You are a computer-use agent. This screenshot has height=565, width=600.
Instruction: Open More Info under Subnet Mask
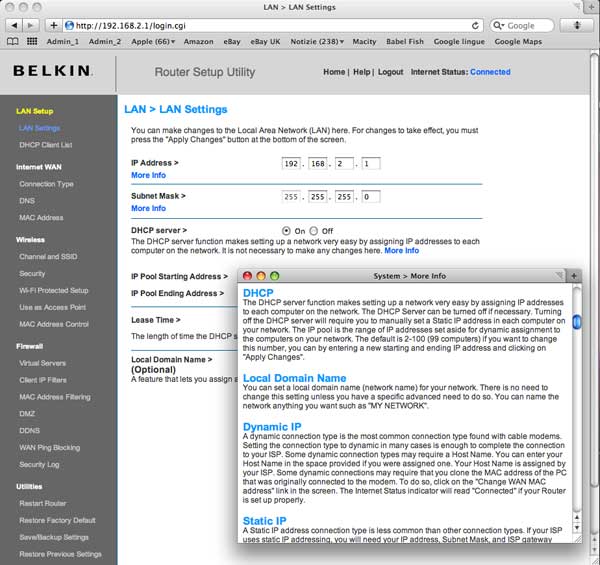[148, 208]
